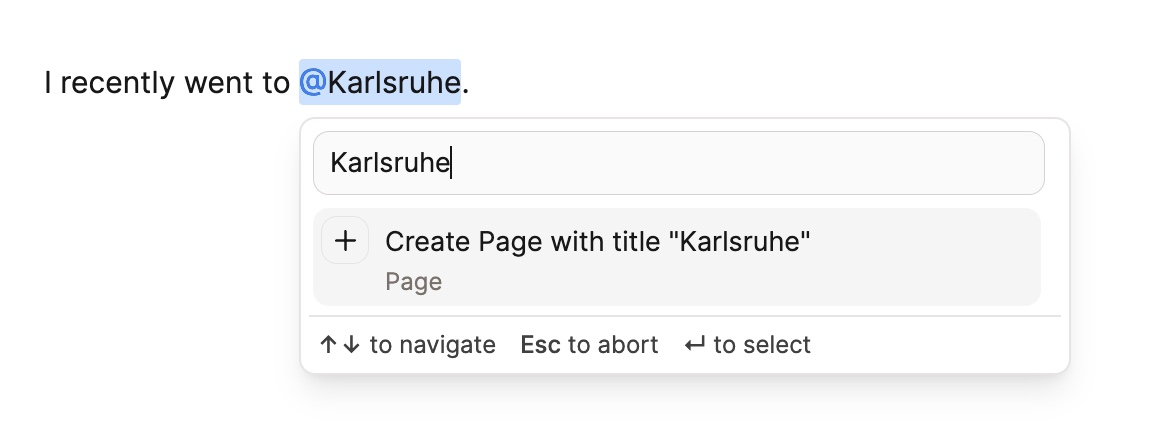This screenshot has width=1150, height=440.
Task: Click the word "recently" in the sentence
Action: 118,84
